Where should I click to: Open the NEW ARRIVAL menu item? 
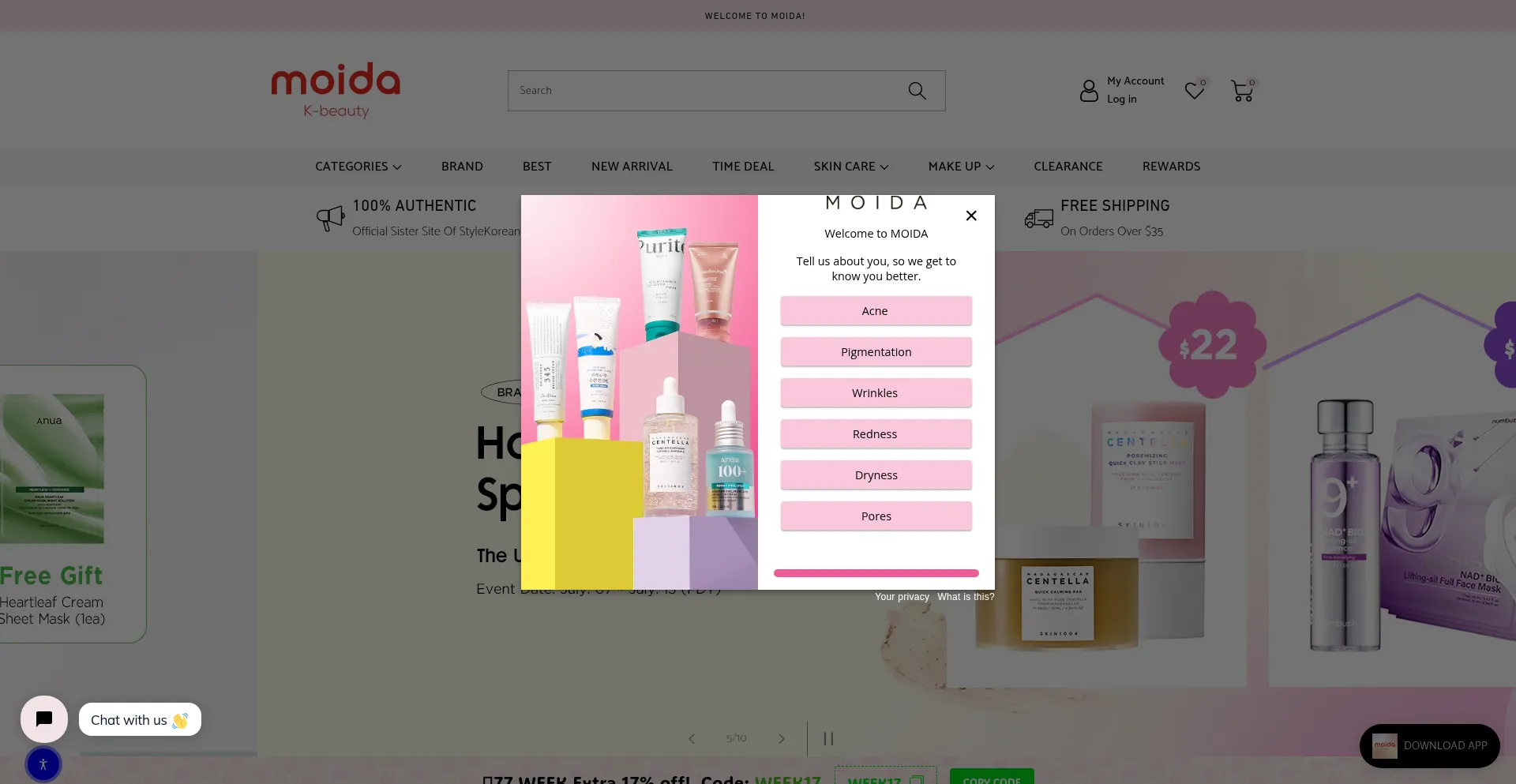pos(632,167)
